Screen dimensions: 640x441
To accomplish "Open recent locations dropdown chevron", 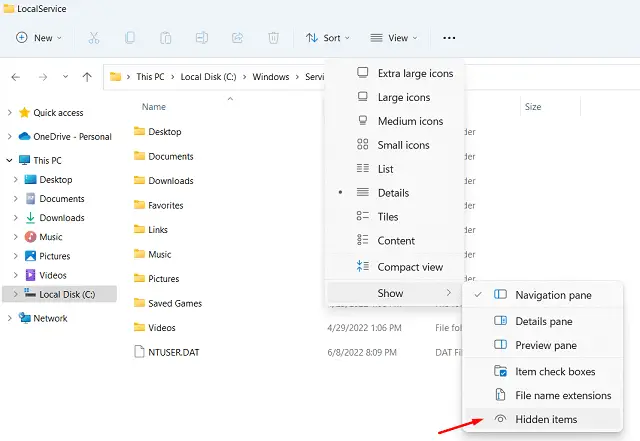I will (65, 76).
